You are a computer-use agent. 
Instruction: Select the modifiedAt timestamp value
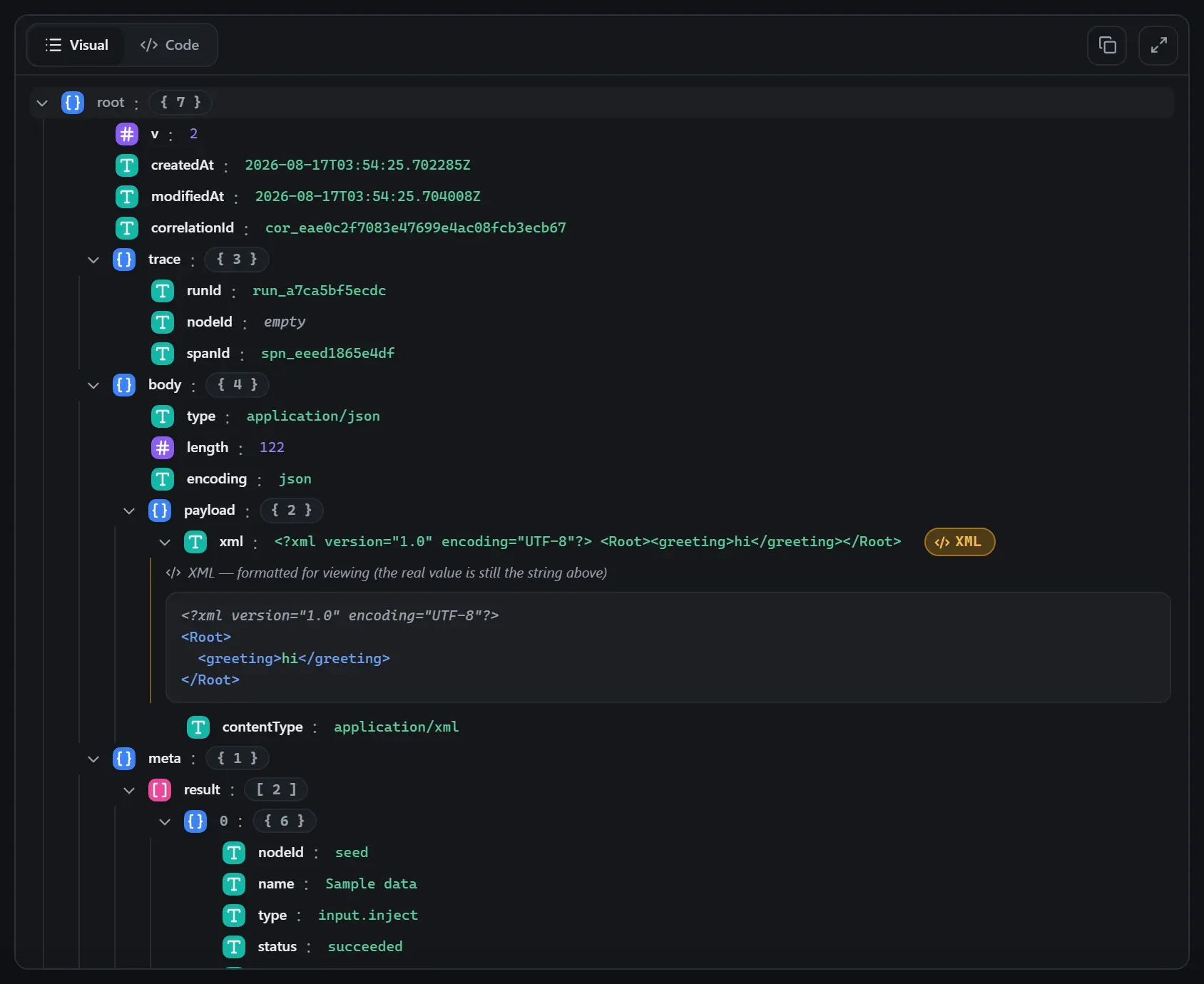coord(368,197)
